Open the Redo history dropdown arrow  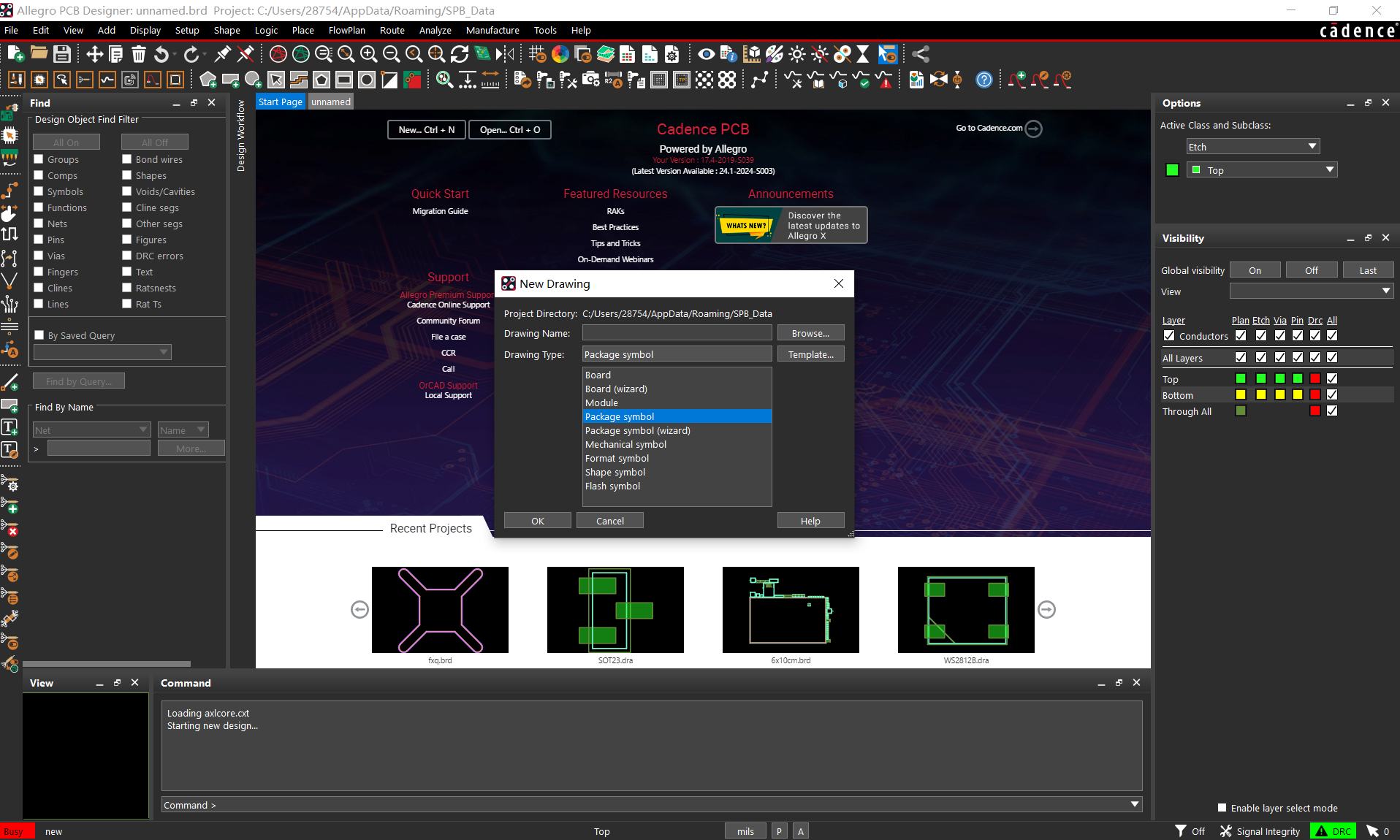pyautogui.click(x=205, y=55)
